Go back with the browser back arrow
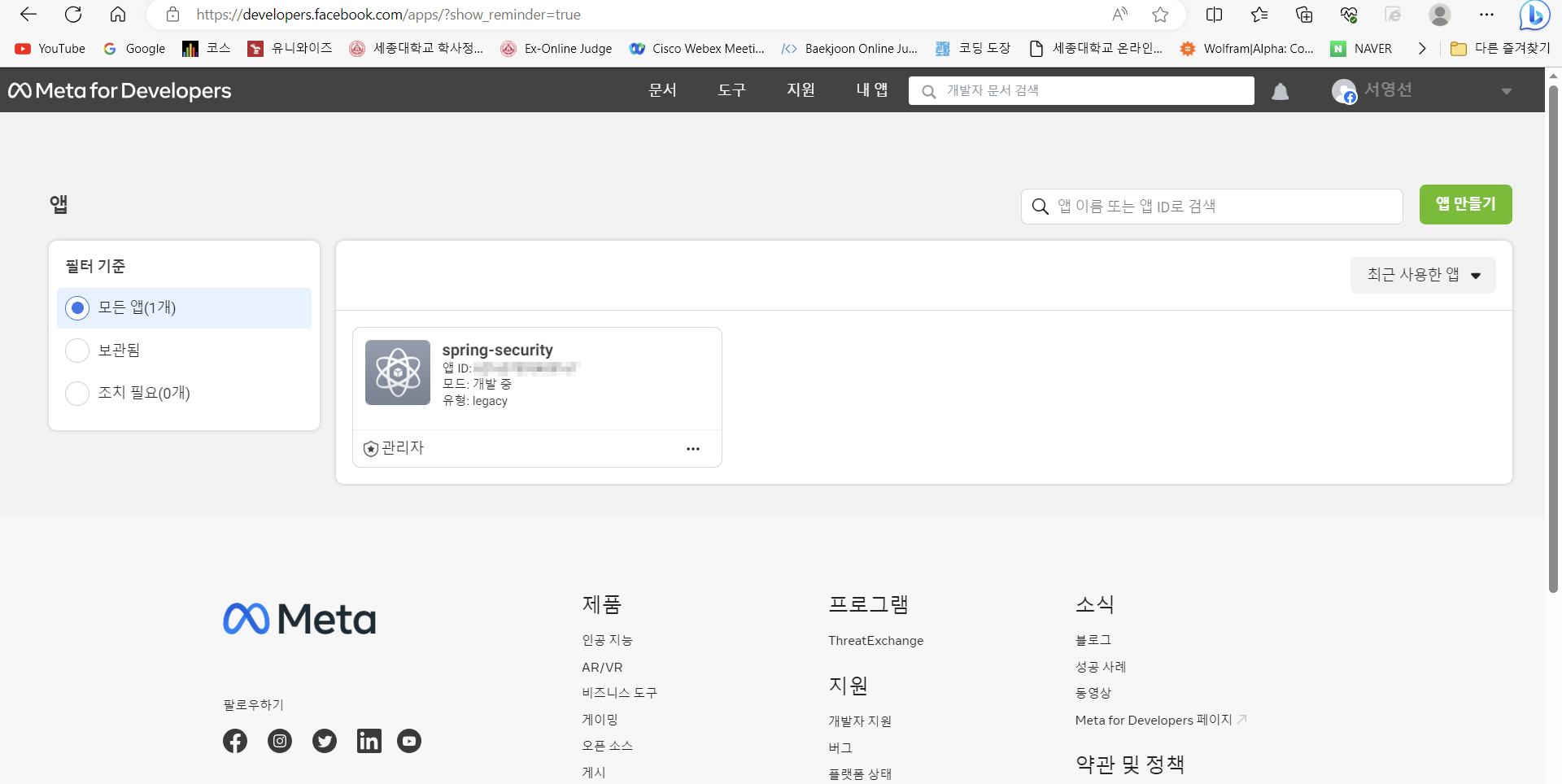The height and width of the screenshot is (784, 1562). 28,15
